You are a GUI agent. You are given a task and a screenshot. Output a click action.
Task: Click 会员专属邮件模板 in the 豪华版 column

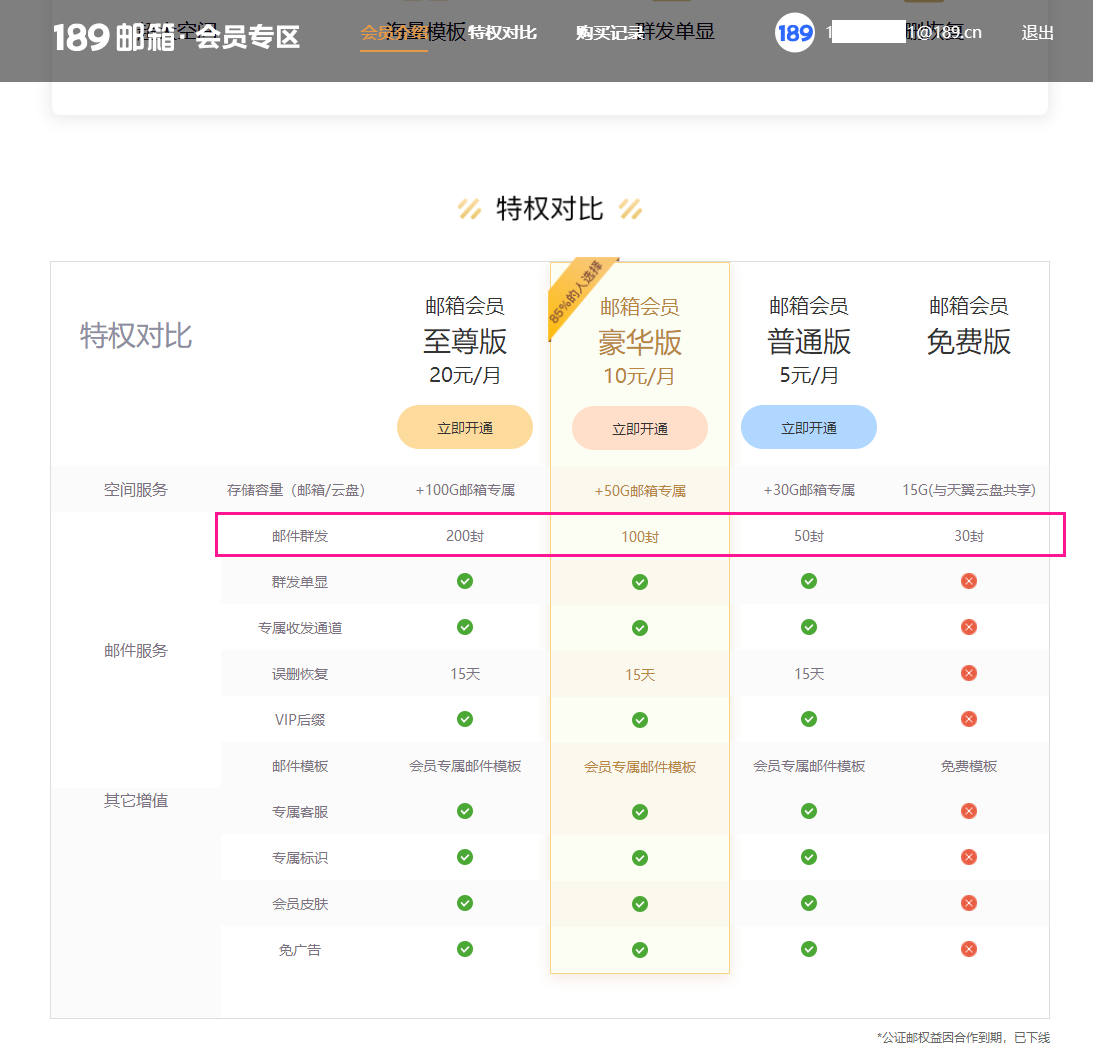pyautogui.click(x=640, y=767)
